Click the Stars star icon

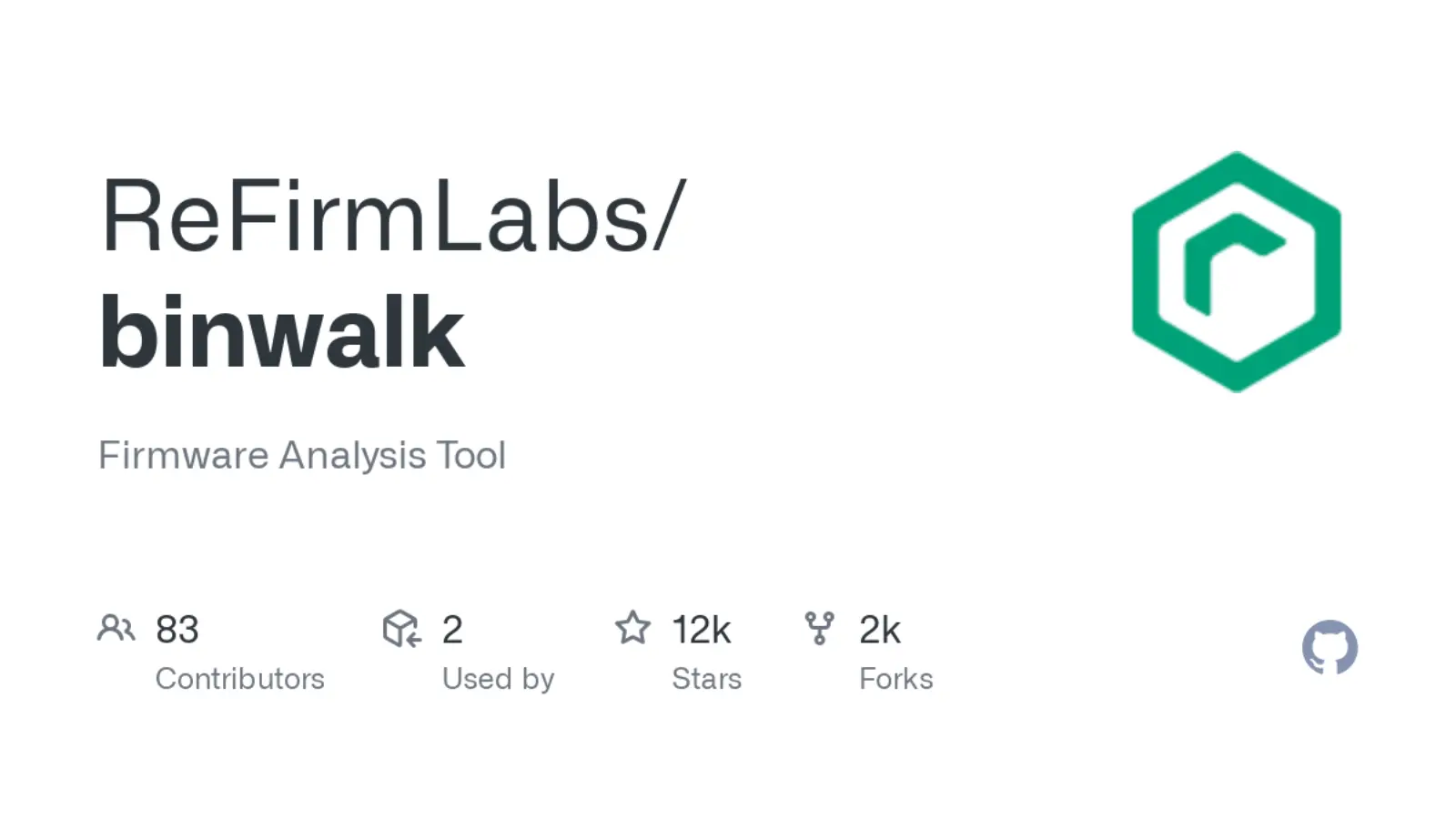pyautogui.click(x=632, y=628)
